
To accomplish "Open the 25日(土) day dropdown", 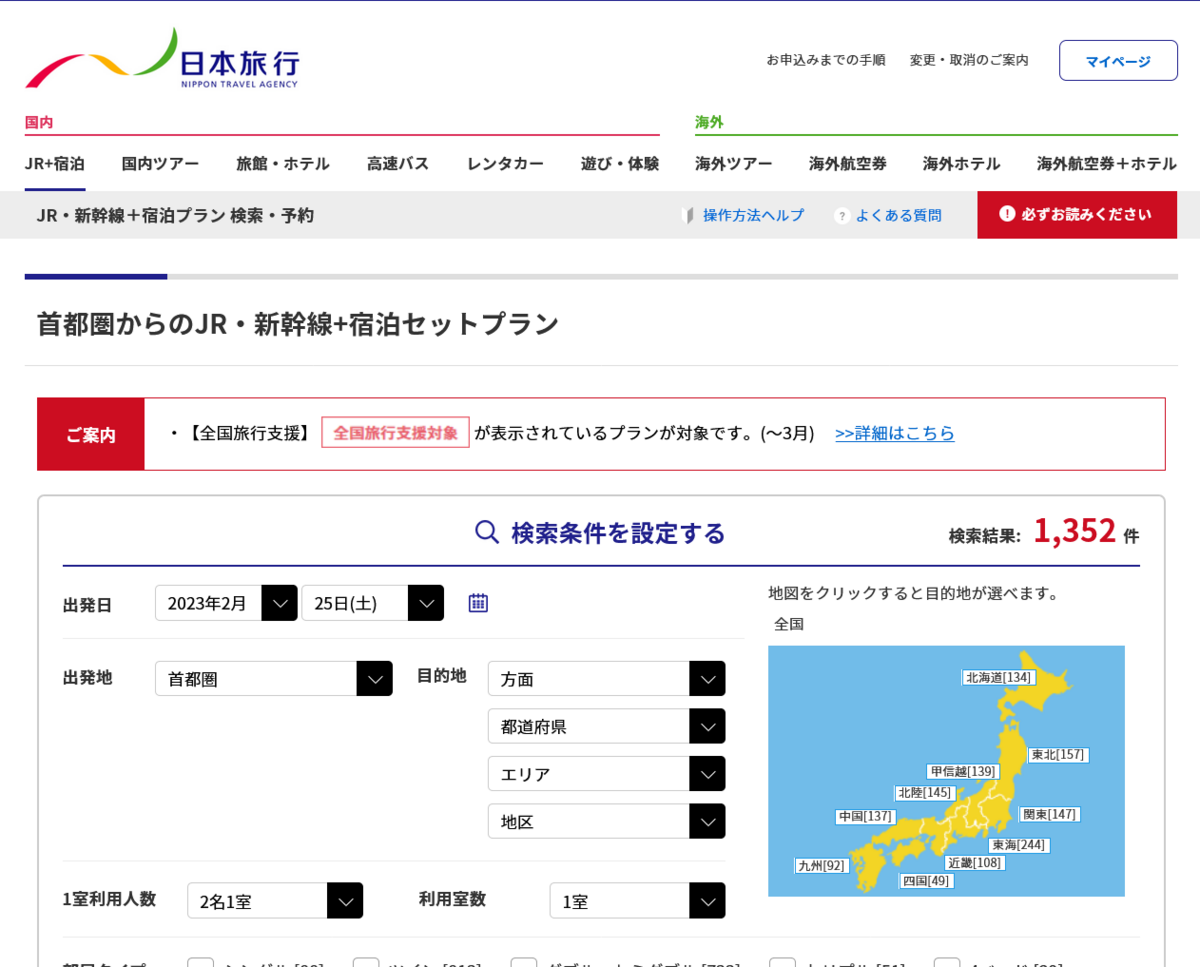I will click(373, 603).
